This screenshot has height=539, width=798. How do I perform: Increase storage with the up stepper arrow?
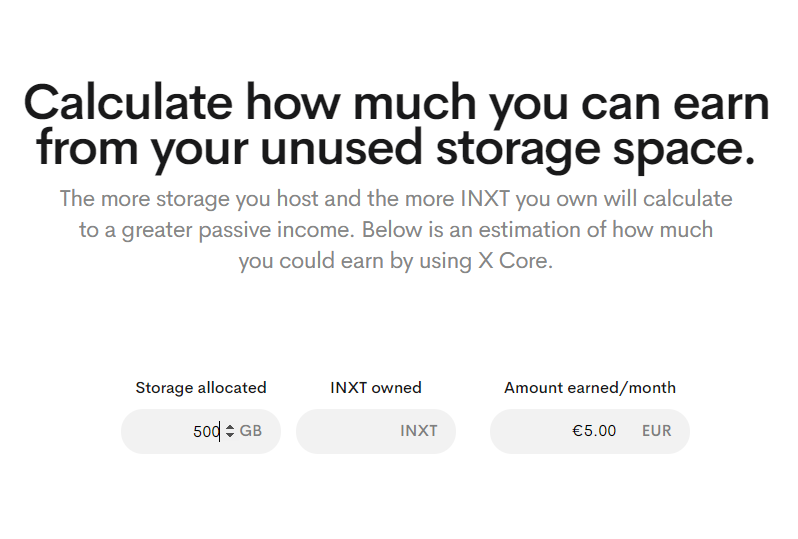coord(230,428)
